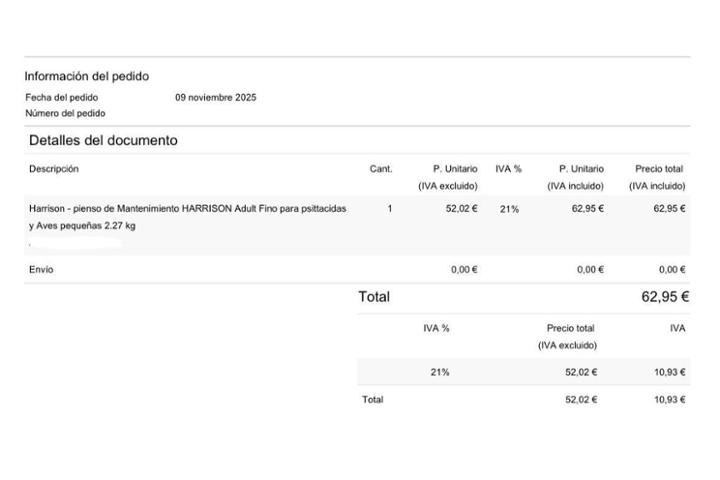This screenshot has height=480, width=720.
Task: Click the large total amount '62,95 €'
Action: [x=665, y=297]
